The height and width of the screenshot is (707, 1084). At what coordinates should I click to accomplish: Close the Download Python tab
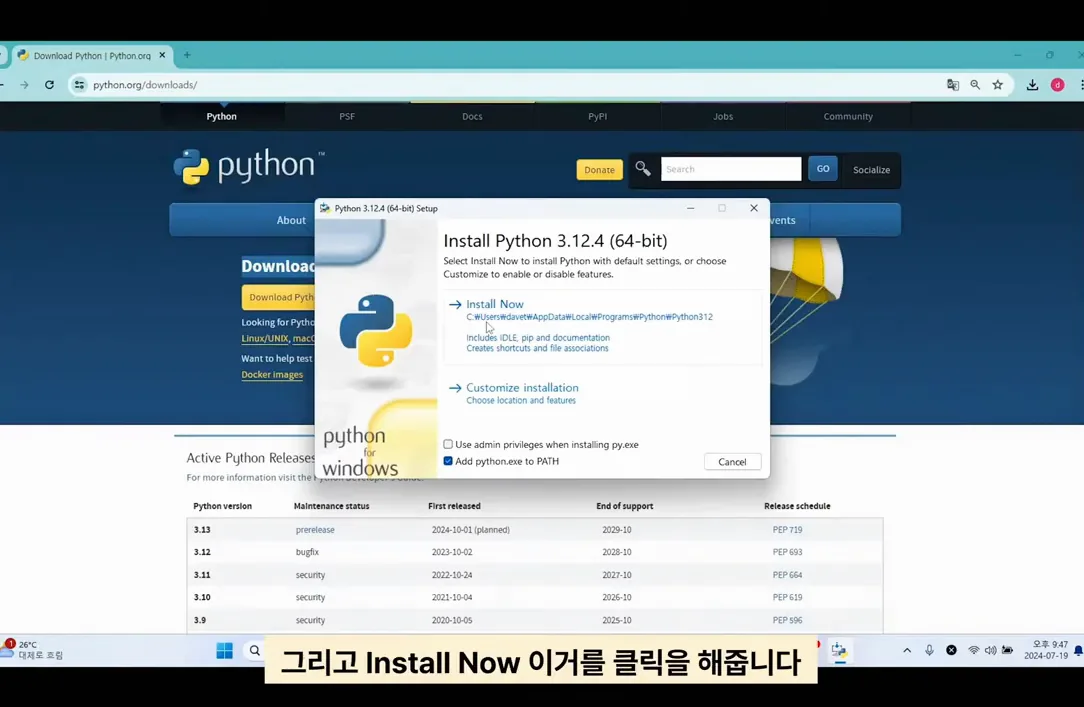tap(162, 55)
